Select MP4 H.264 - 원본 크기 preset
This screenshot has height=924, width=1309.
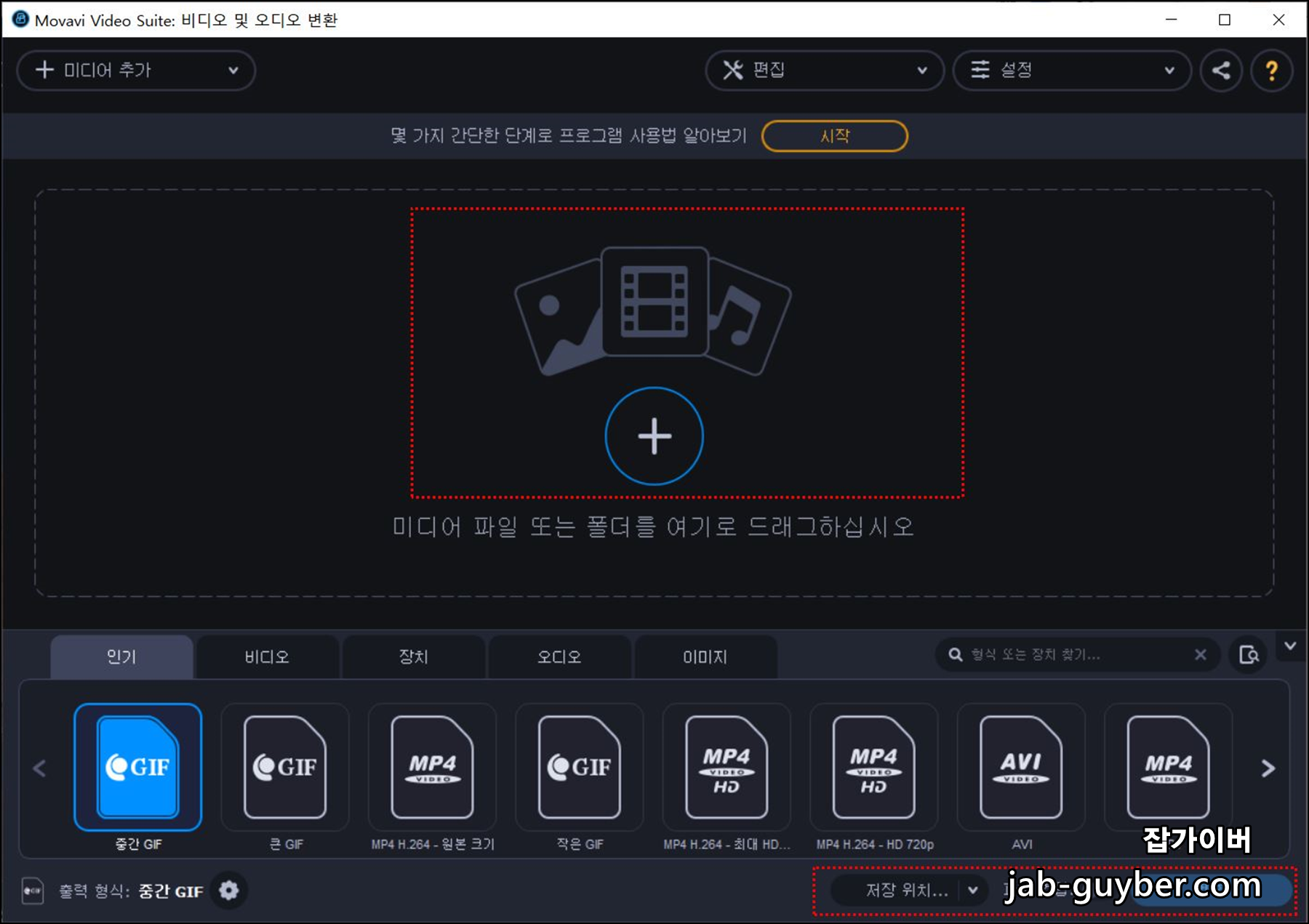433,767
